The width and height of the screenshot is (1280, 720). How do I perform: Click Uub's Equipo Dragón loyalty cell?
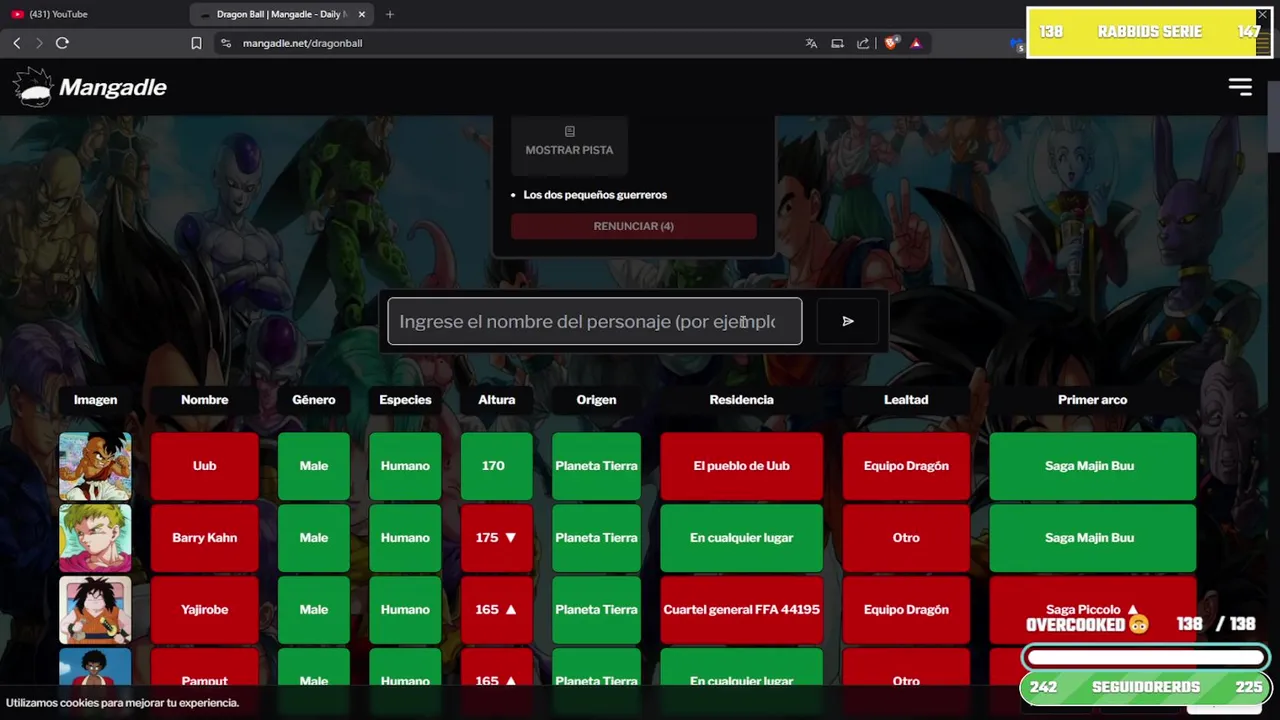point(906,466)
